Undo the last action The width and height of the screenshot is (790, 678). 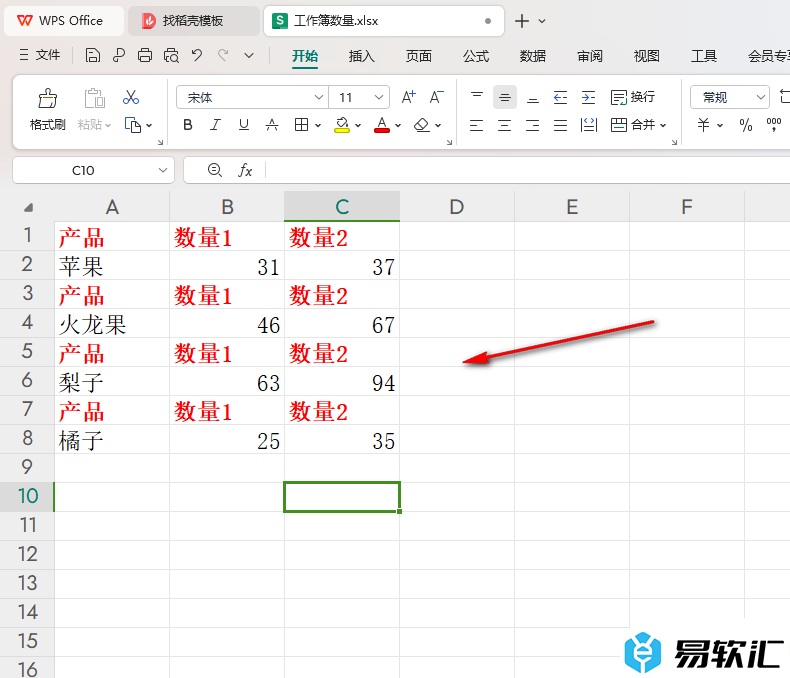coord(197,55)
